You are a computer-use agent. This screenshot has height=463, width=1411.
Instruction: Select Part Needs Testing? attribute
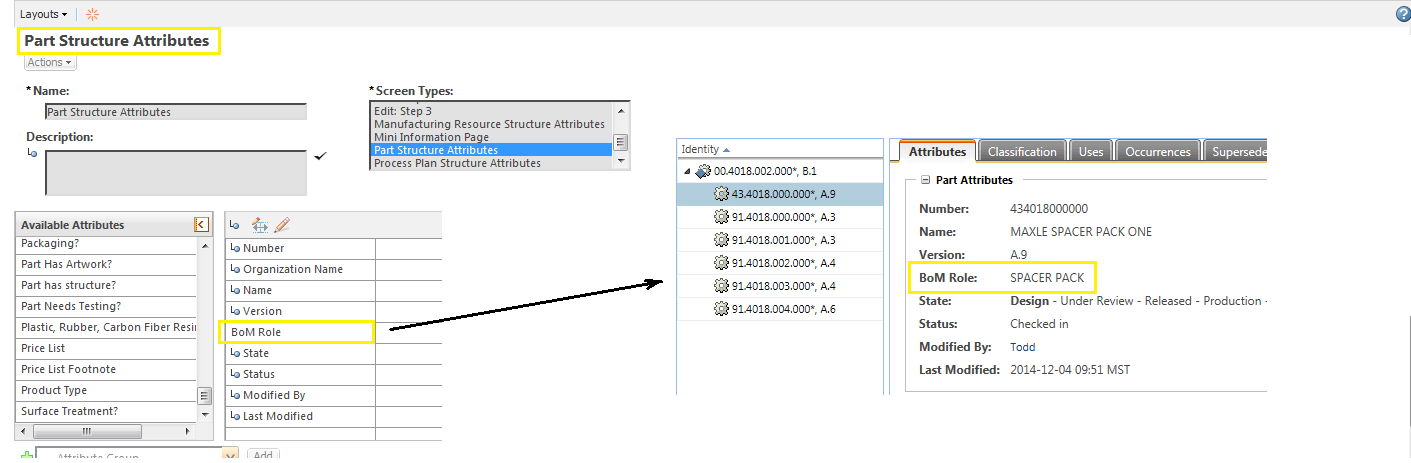(x=106, y=306)
